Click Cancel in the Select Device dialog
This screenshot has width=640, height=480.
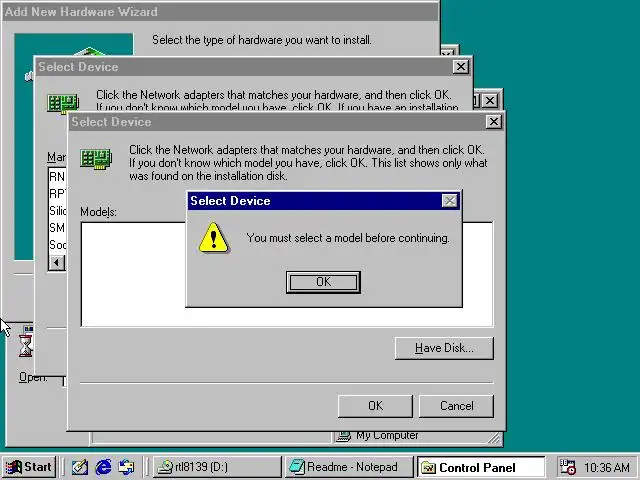[456, 406]
